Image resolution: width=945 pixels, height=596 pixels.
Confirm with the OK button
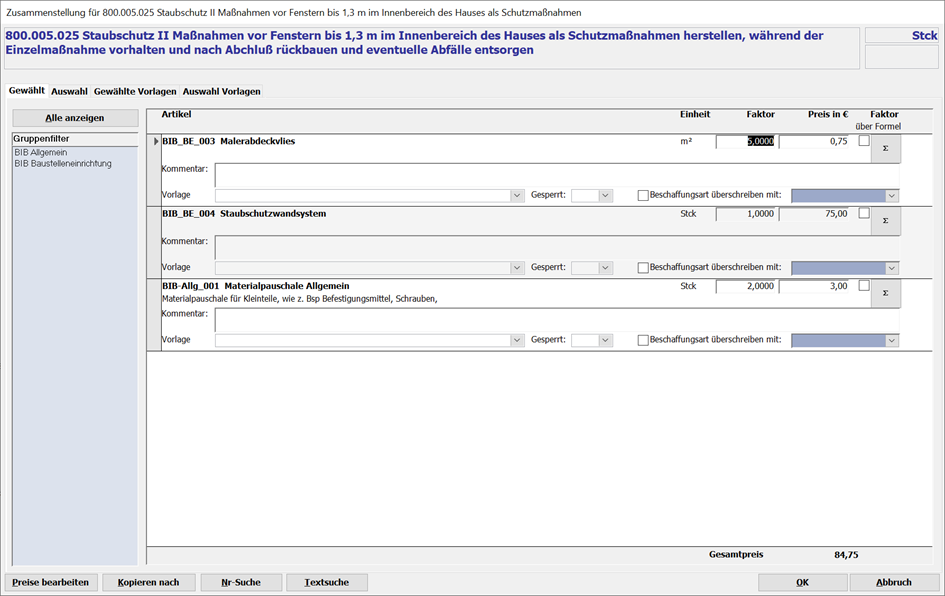[802, 582]
